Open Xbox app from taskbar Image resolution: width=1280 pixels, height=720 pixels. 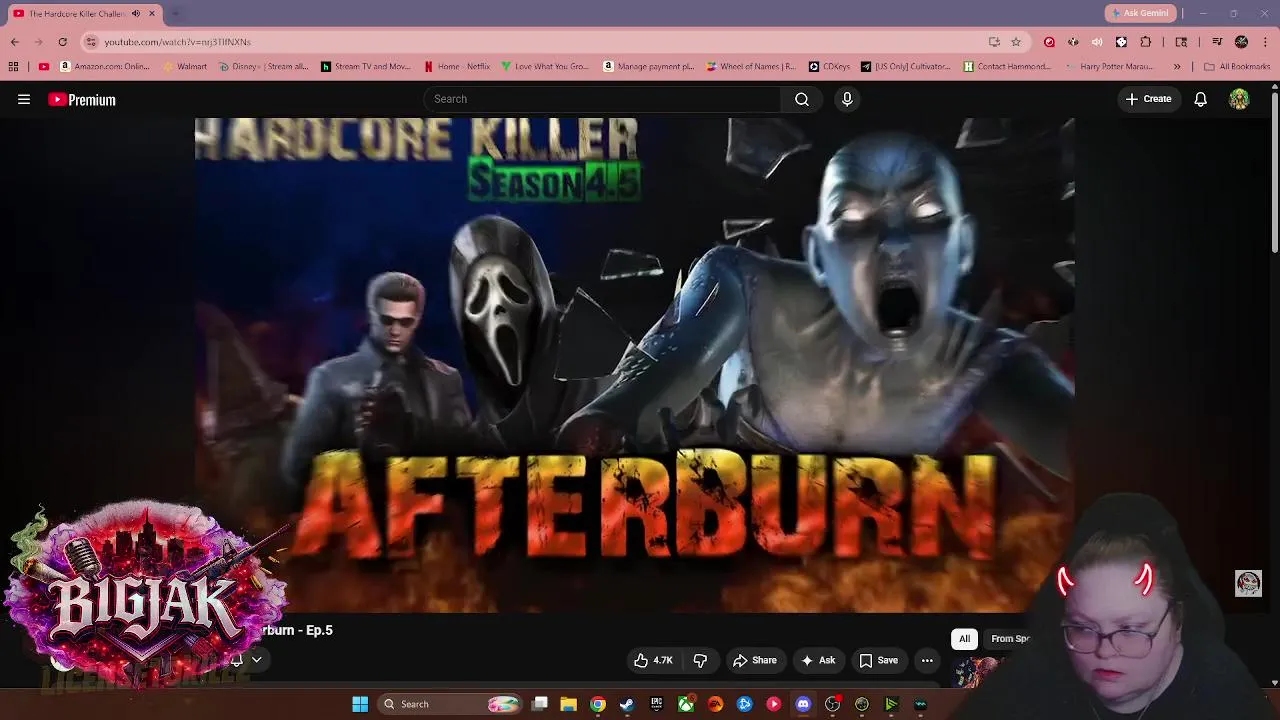686,704
